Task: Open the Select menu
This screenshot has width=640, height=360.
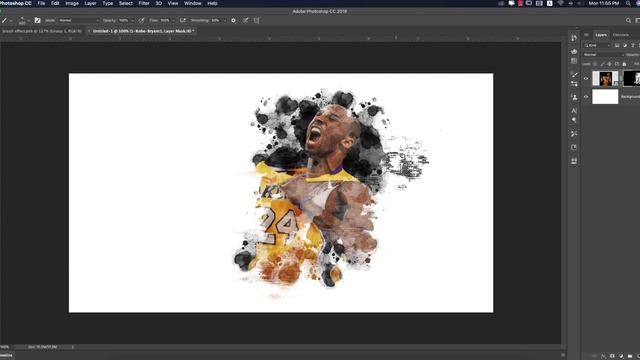Action: pyautogui.click(x=126, y=3)
